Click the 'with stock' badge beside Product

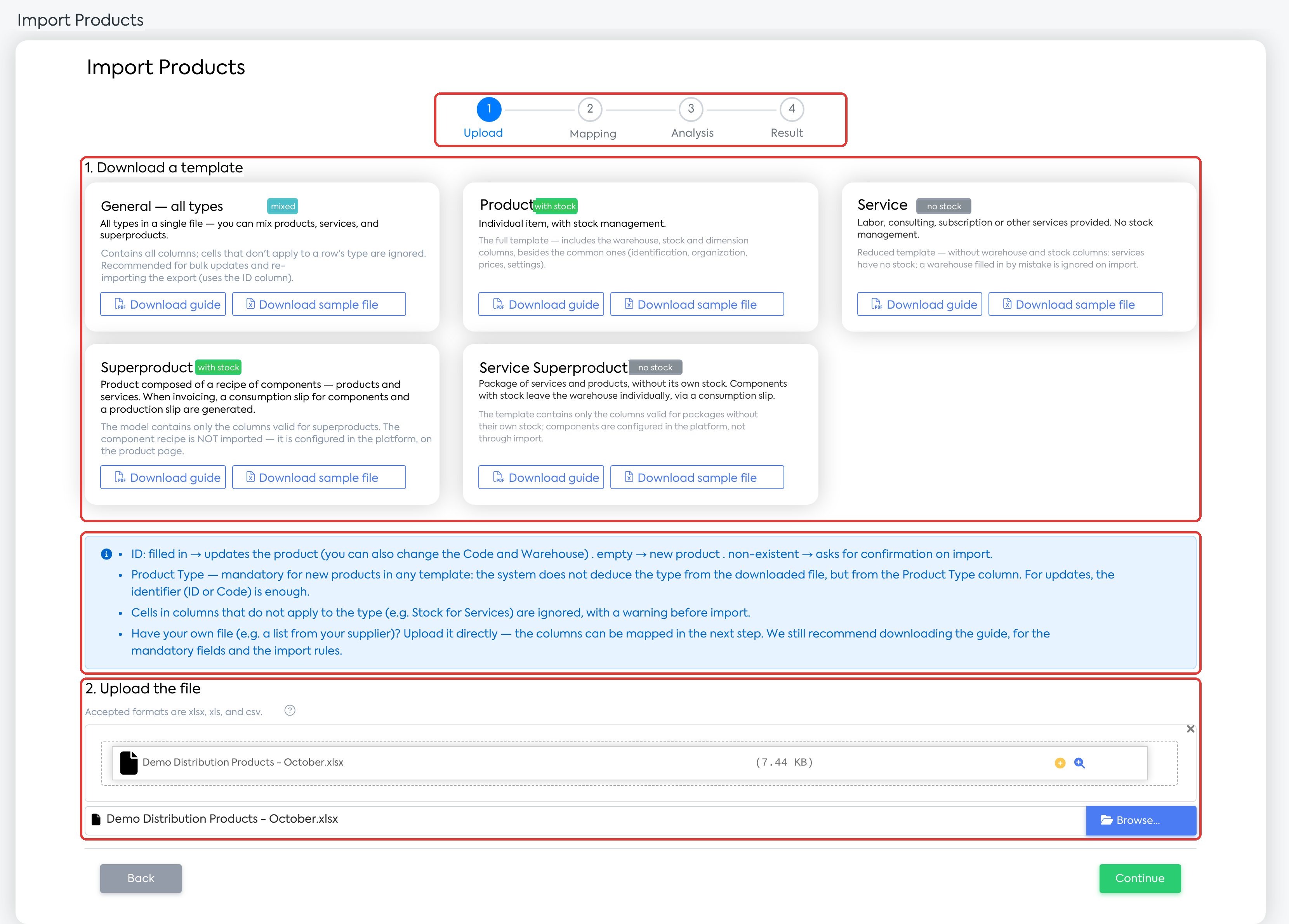pos(556,206)
